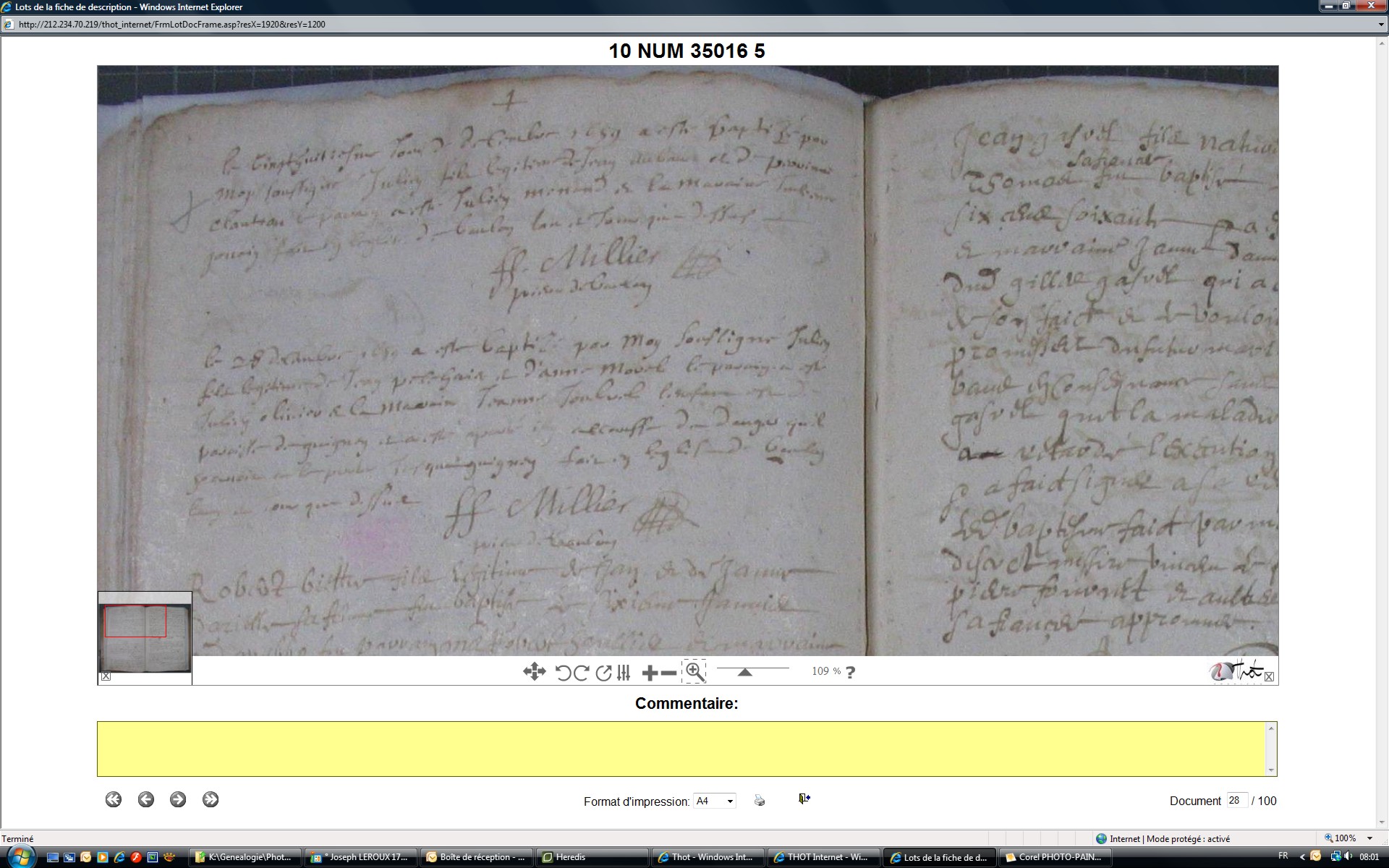This screenshot has height=868, width=1389.
Task: Open the Format d'impression A4 dropdown
Action: tap(714, 801)
